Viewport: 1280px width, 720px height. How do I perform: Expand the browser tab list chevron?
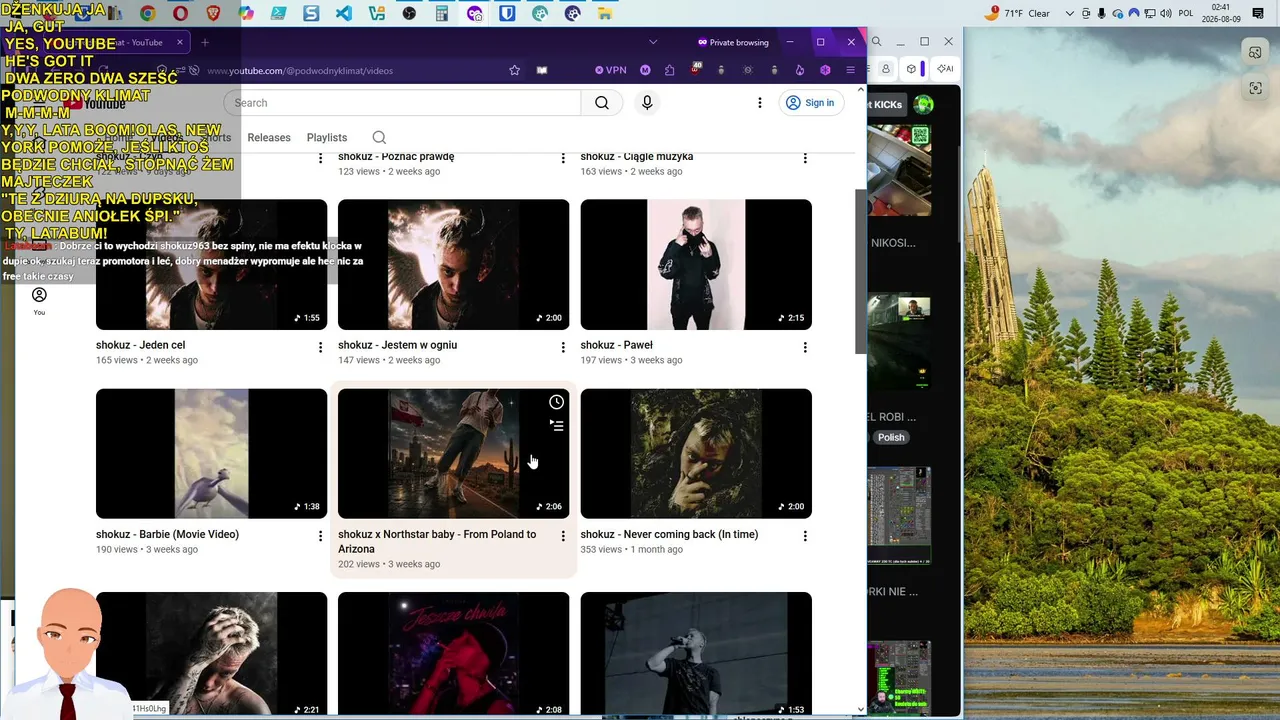653,42
